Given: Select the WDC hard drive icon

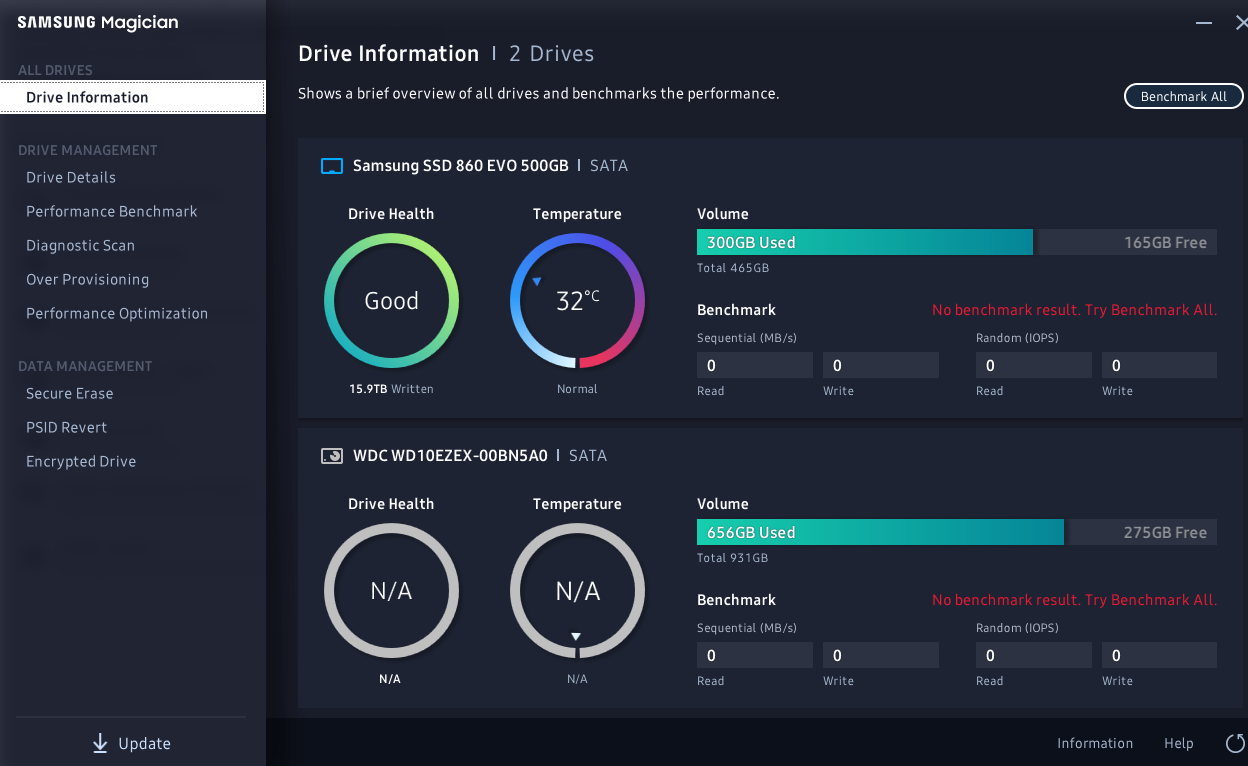Looking at the screenshot, I should pyautogui.click(x=331, y=455).
